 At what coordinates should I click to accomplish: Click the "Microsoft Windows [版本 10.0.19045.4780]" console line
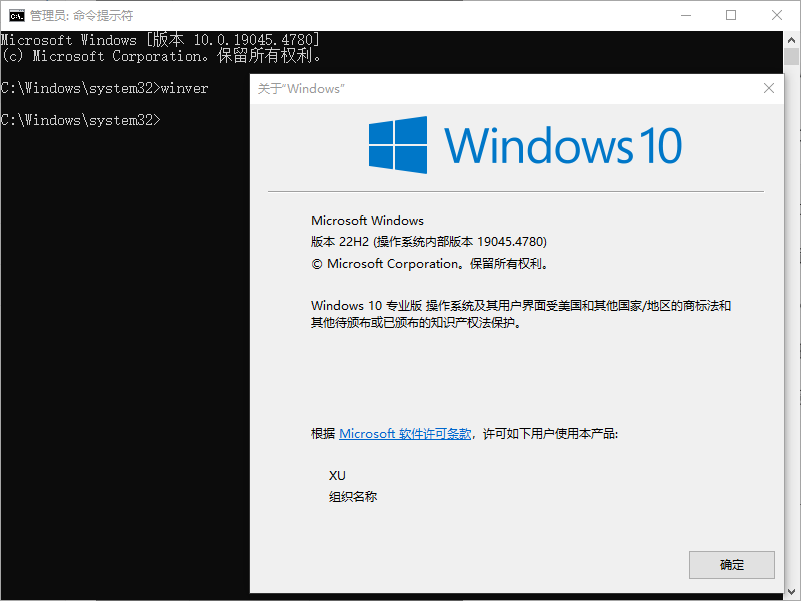tap(160, 40)
